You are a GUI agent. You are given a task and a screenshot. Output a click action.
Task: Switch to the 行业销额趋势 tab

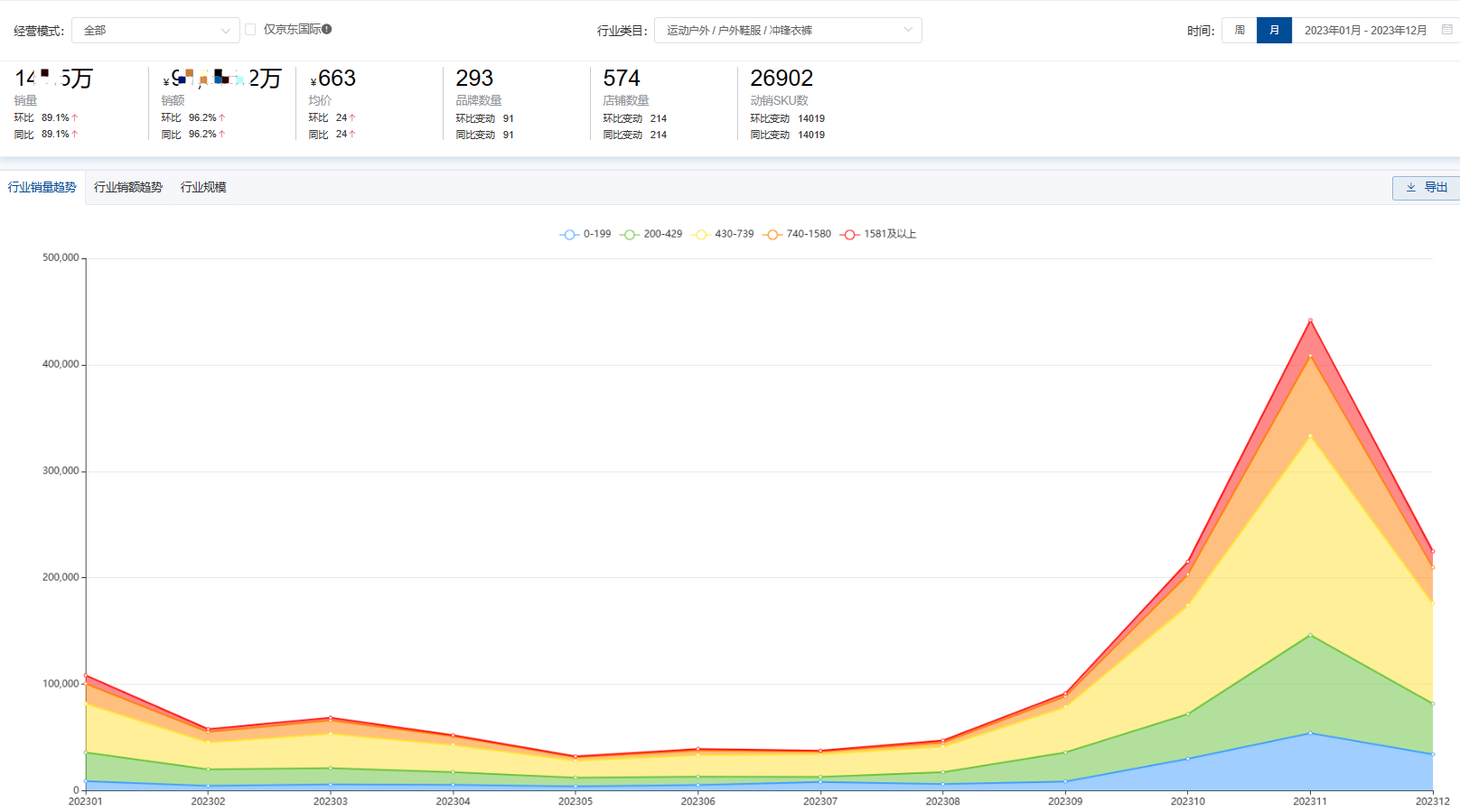click(x=128, y=188)
